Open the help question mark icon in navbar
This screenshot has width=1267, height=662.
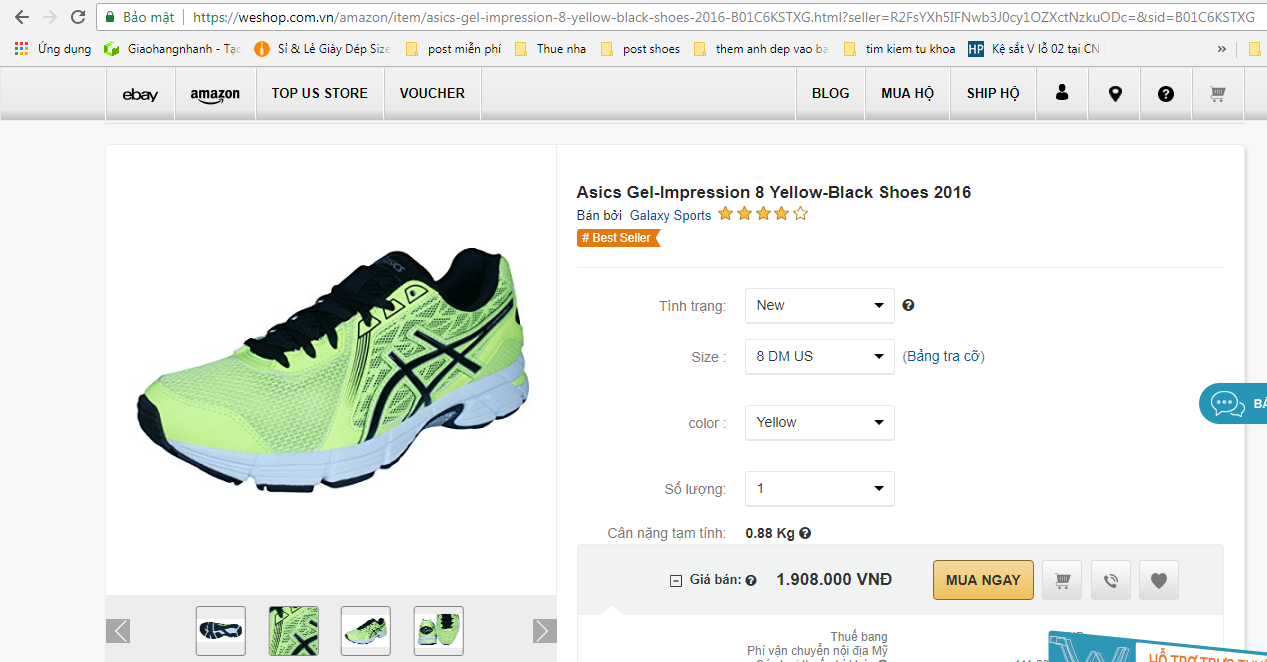[1166, 93]
